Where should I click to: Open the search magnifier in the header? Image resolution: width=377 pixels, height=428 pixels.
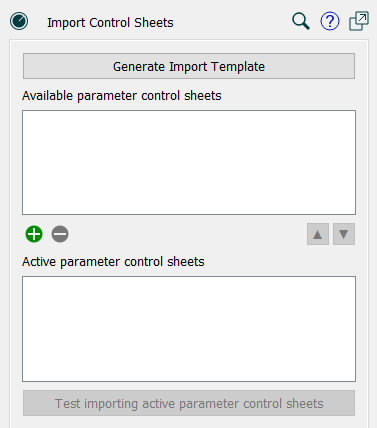[301, 22]
